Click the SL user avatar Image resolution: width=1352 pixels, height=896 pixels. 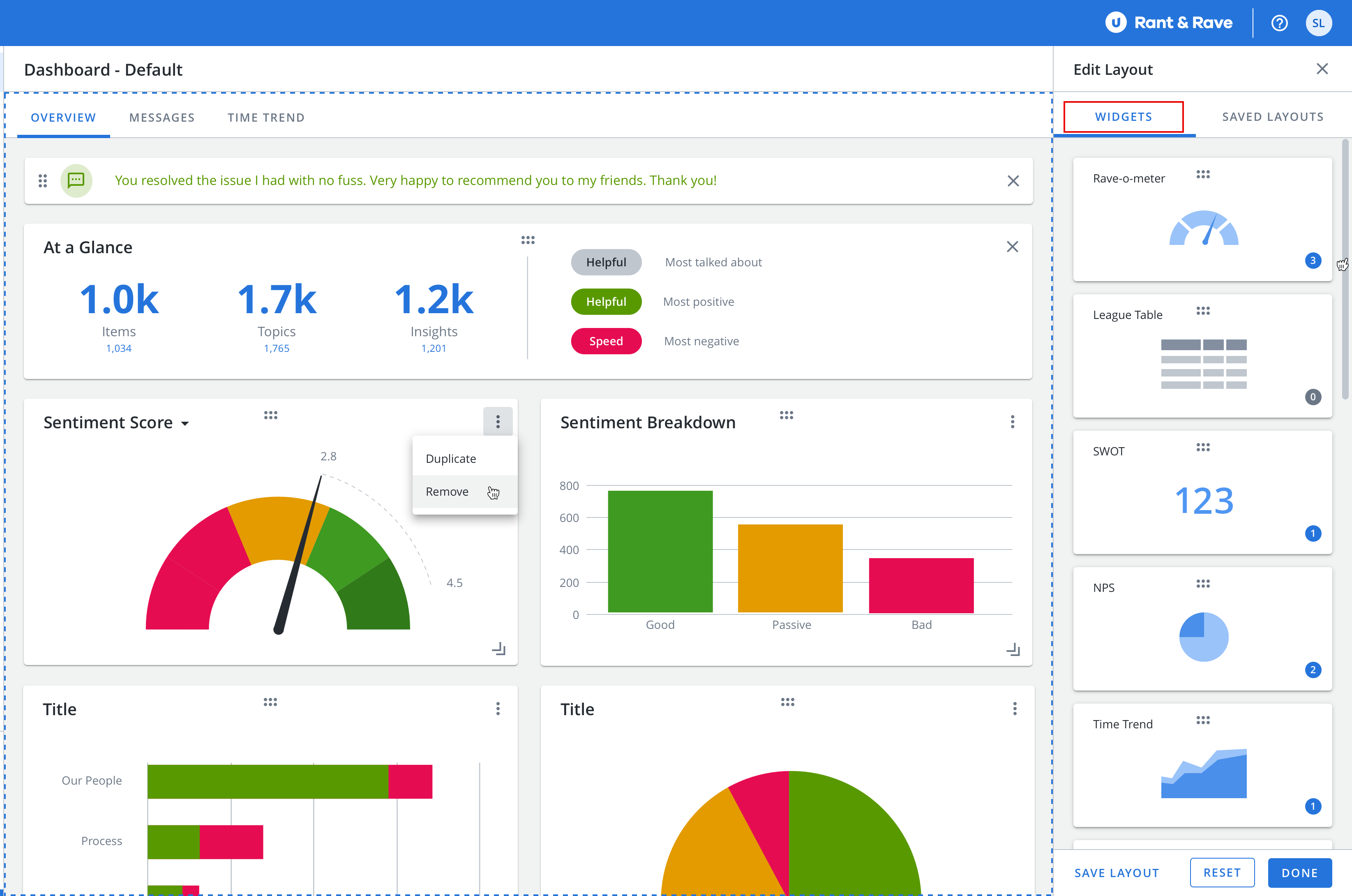click(1318, 23)
